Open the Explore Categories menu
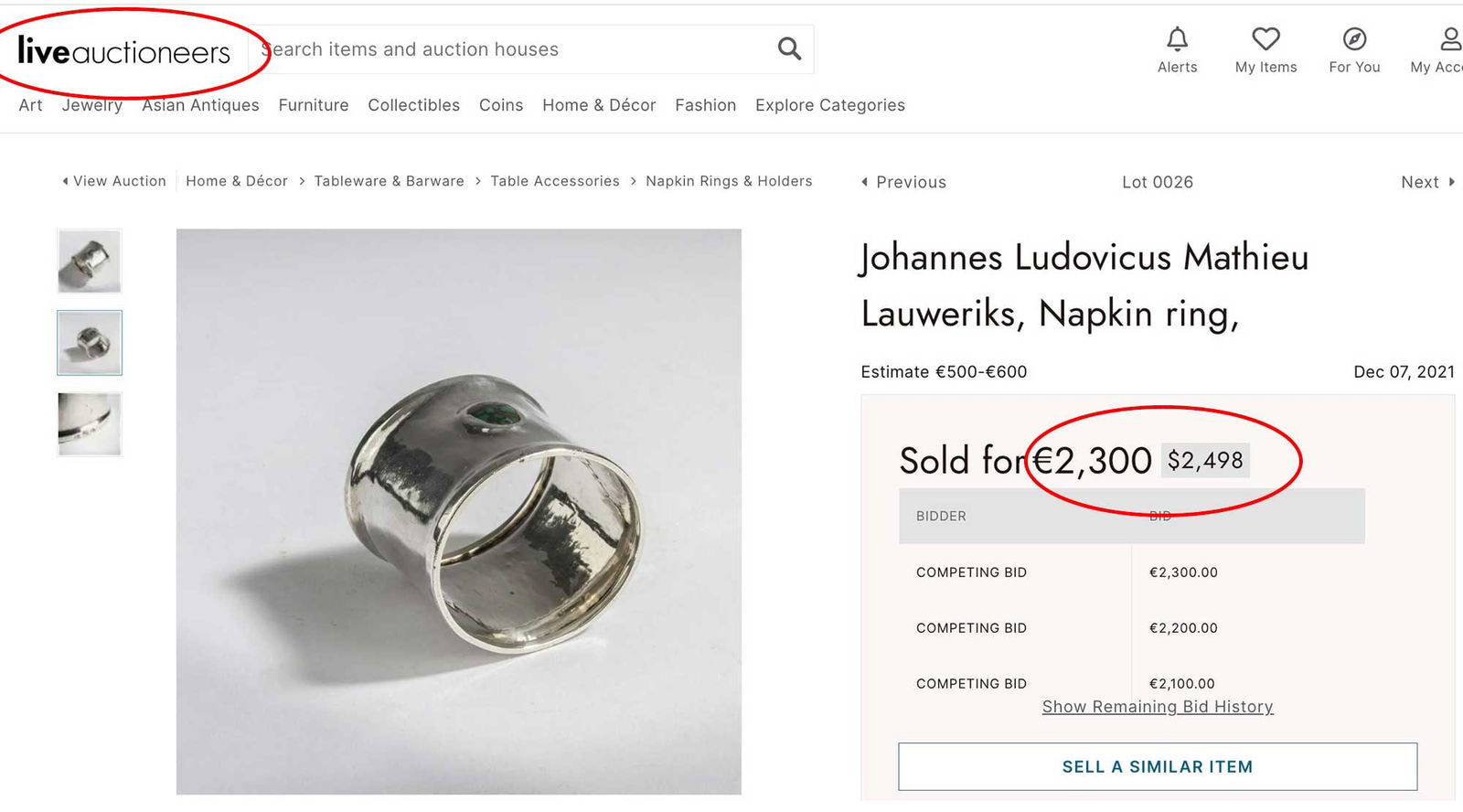The image size is (1463, 812). click(x=829, y=105)
